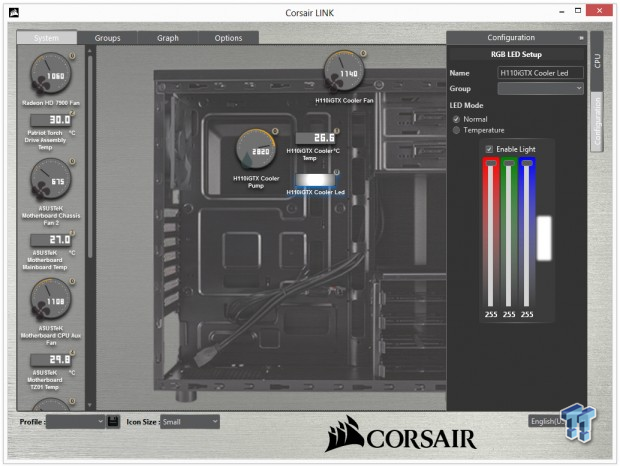This screenshot has height=467, width=620.
Task: Click the Patriot Torch drive temp readout 30.0
Action: (51, 120)
